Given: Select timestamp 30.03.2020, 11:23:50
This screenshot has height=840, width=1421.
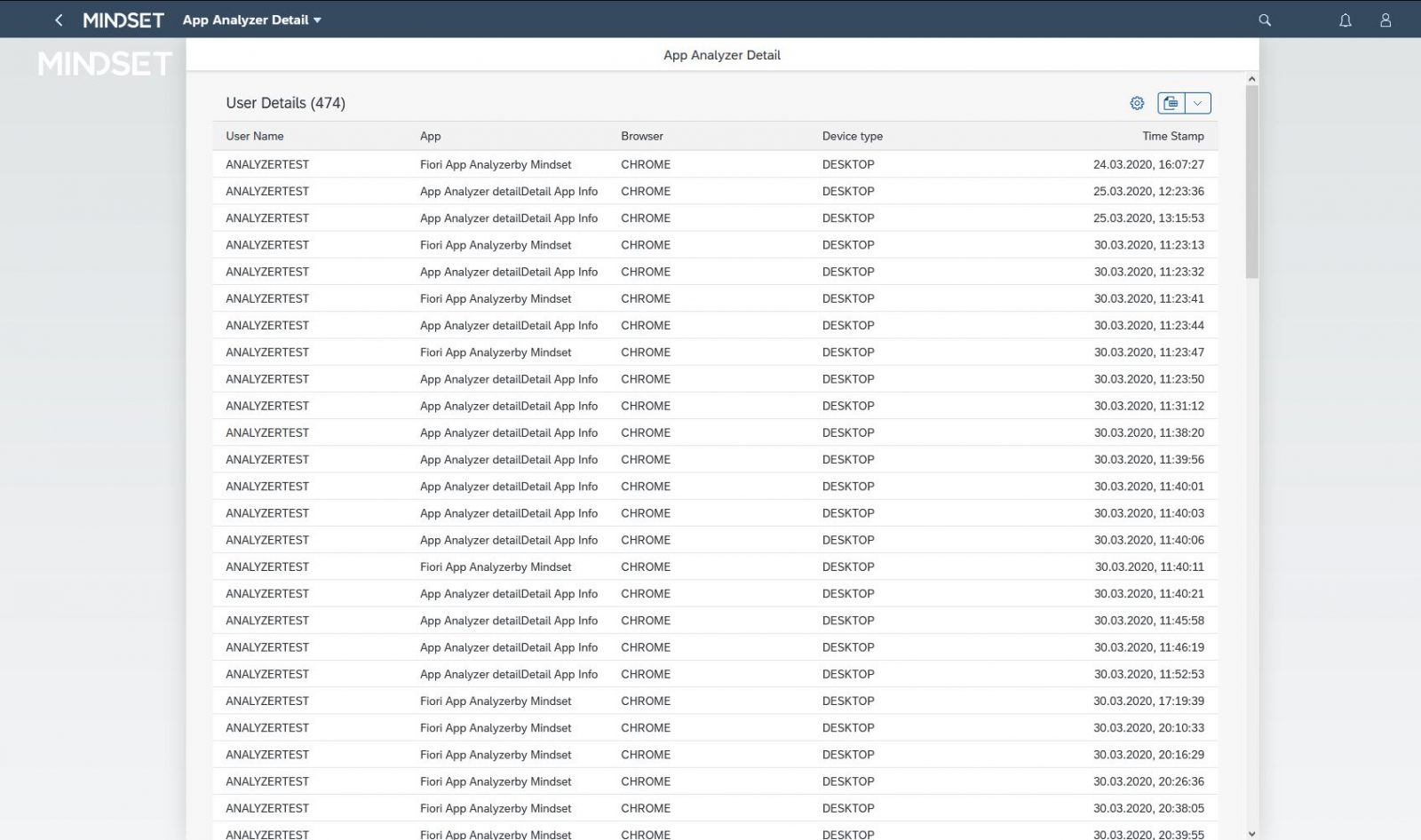Looking at the screenshot, I should 1149,379.
